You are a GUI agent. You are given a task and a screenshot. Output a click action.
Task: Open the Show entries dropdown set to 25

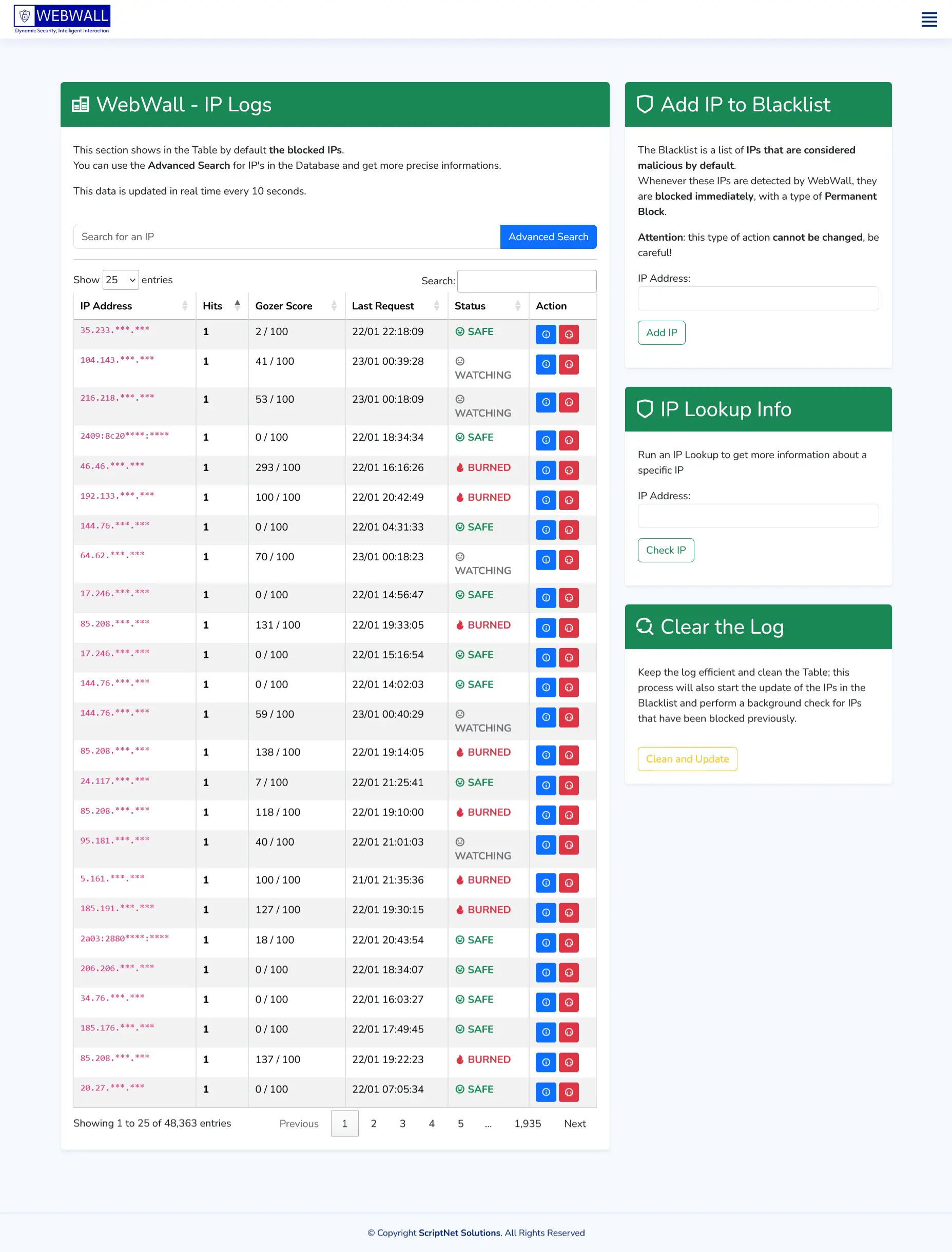(x=120, y=279)
